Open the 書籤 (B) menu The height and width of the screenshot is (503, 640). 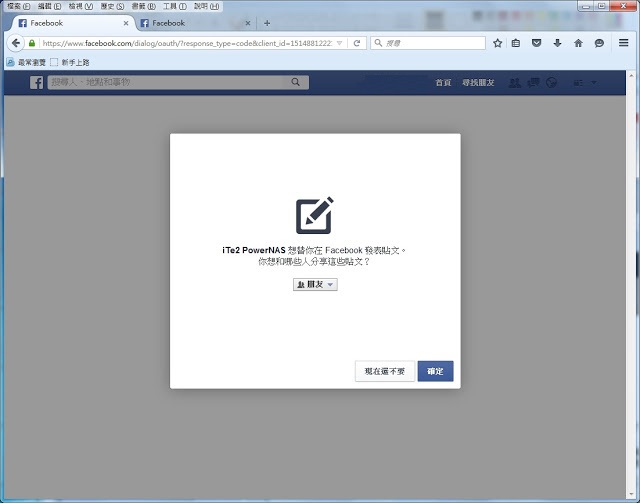point(144,6)
